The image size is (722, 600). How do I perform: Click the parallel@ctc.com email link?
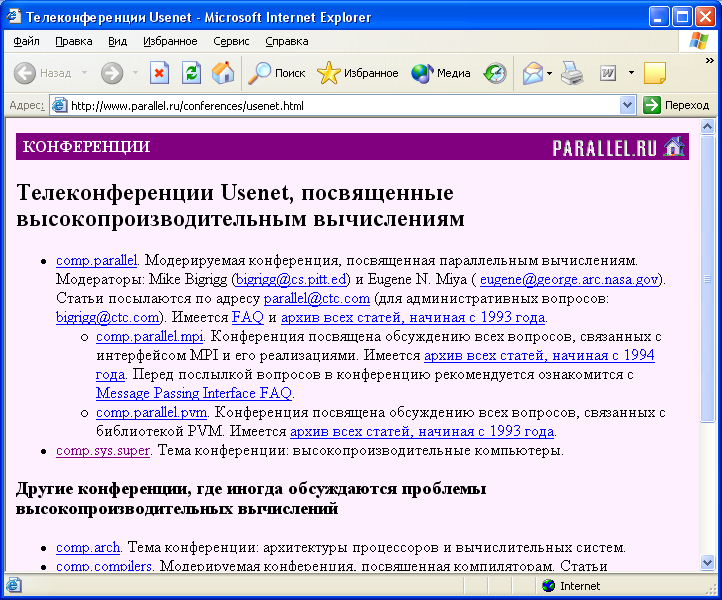tap(317, 298)
